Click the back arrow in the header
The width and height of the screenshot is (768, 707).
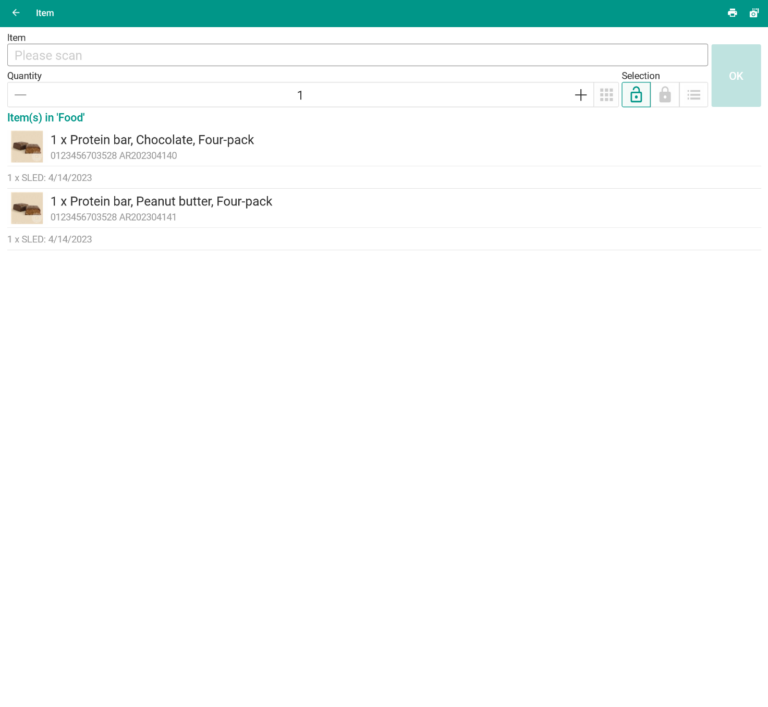tap(16, 13)
